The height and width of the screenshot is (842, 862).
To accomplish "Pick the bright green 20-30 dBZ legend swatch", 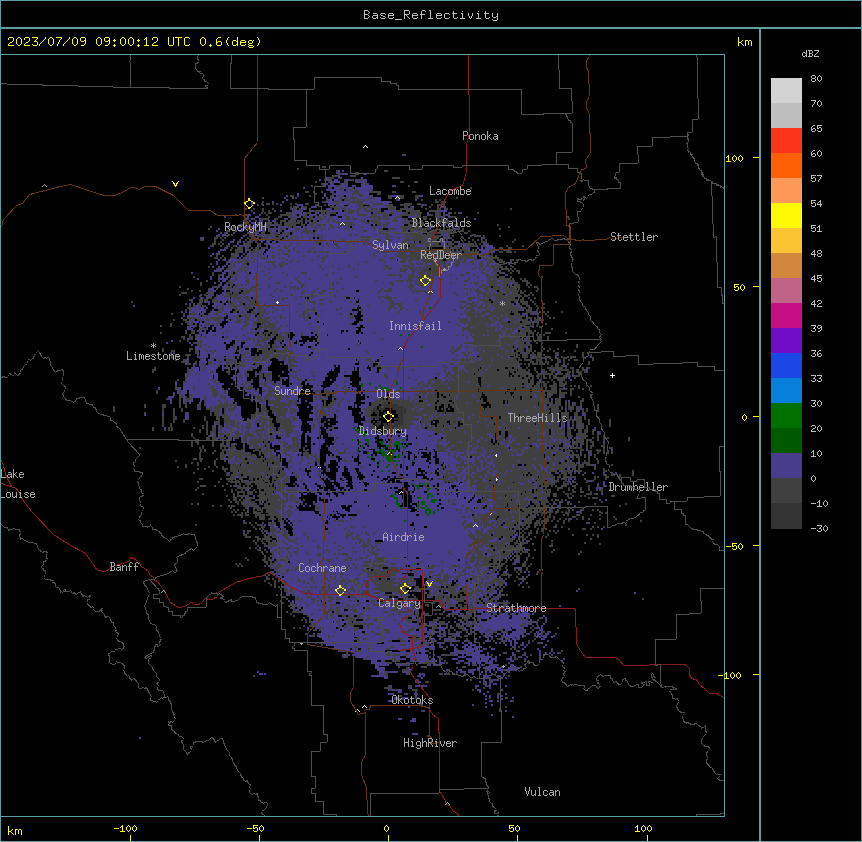I will pos(786,416).
